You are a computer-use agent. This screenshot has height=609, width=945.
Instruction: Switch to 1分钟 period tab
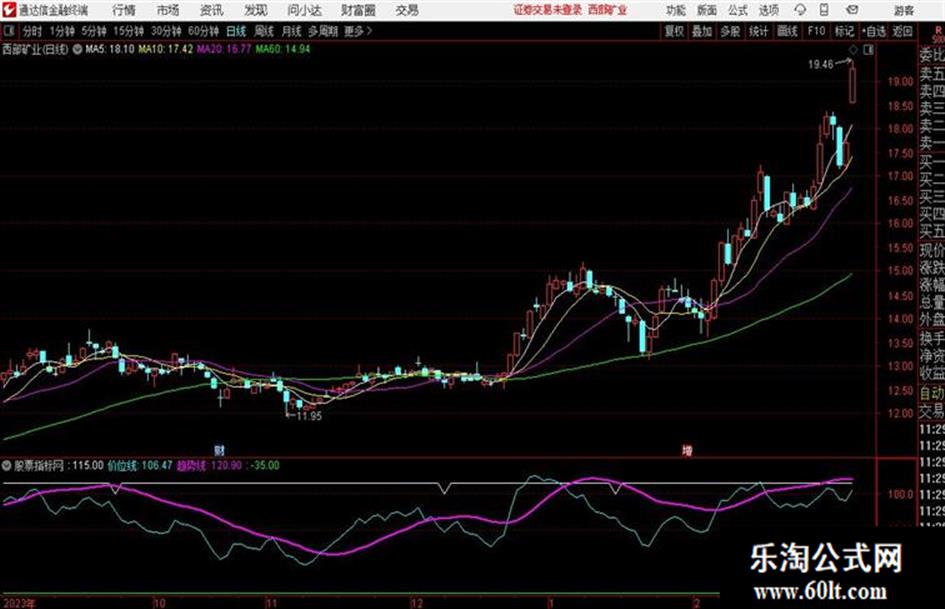coord(62,31)
